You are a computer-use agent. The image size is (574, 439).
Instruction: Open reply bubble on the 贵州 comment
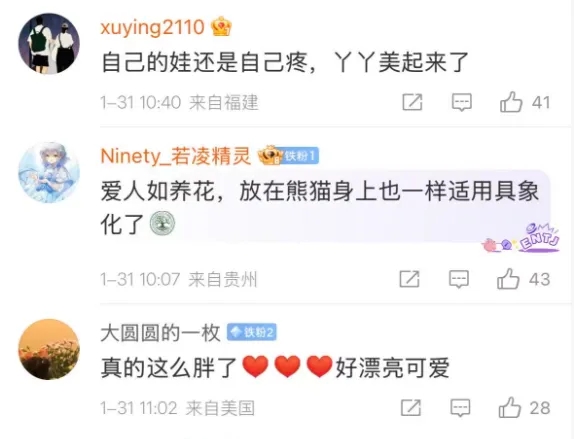pos(459,279)
